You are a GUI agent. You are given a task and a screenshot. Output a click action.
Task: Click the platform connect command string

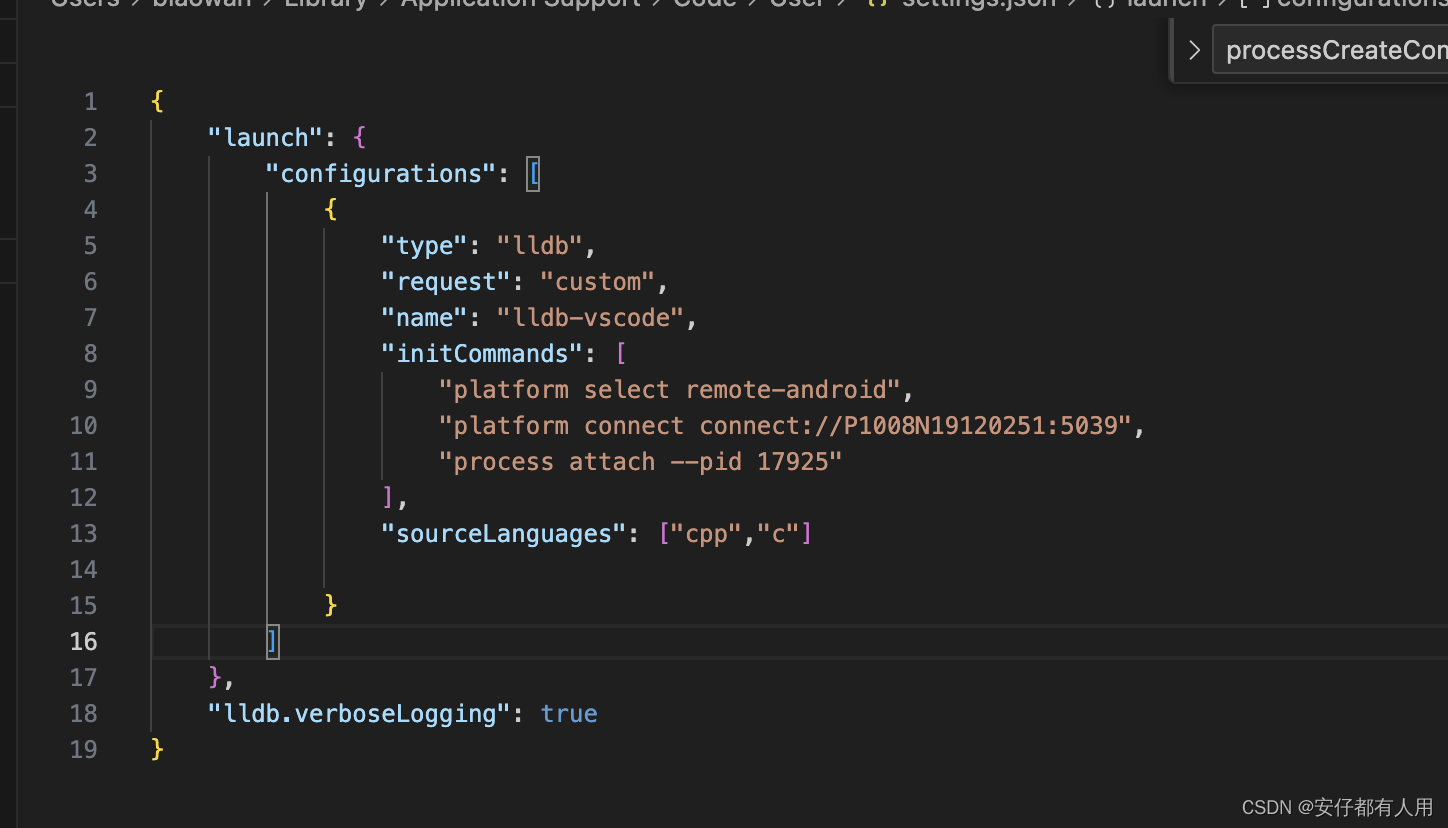(785, 426)
